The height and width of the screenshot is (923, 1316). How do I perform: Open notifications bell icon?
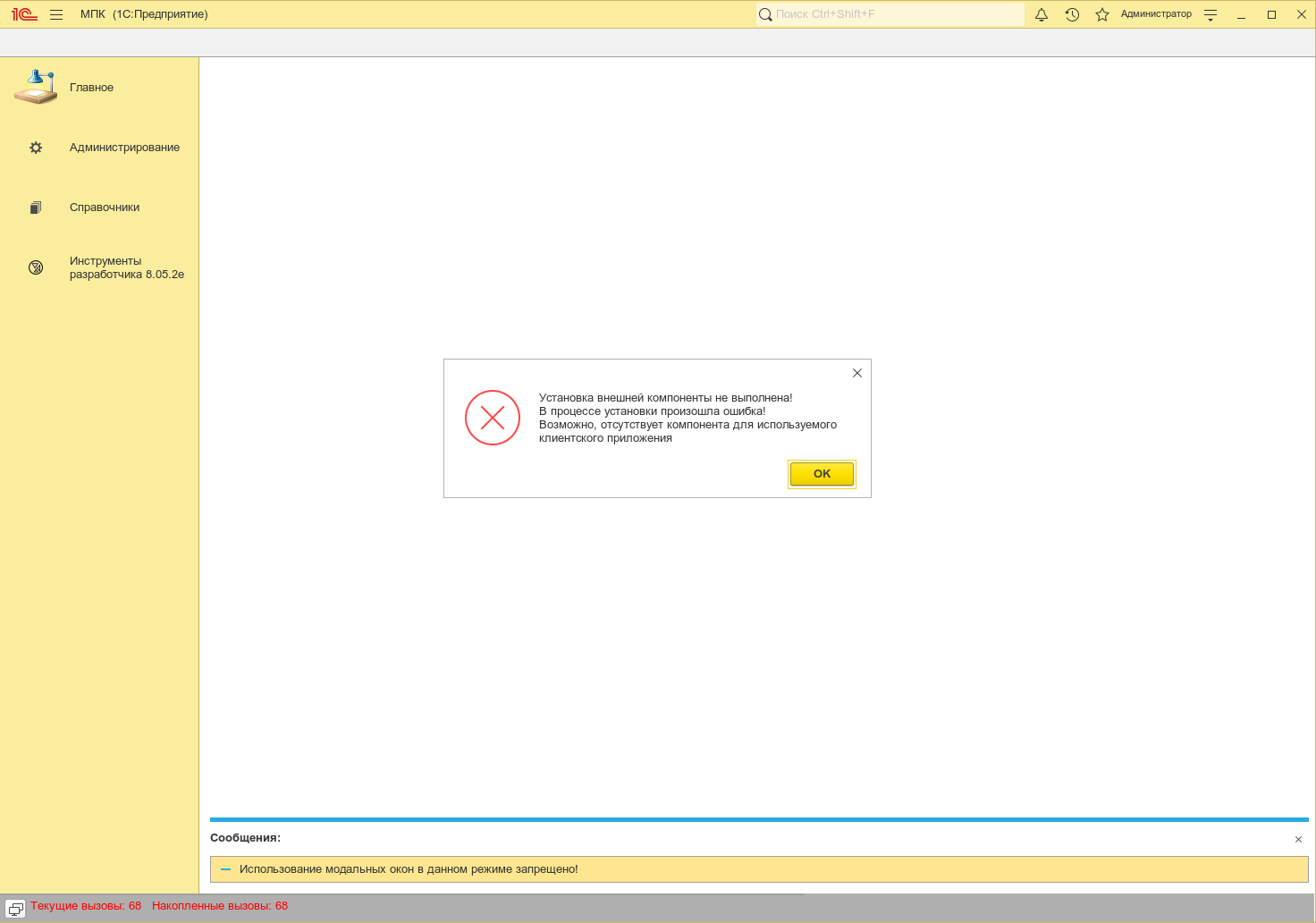point(1042,14)
